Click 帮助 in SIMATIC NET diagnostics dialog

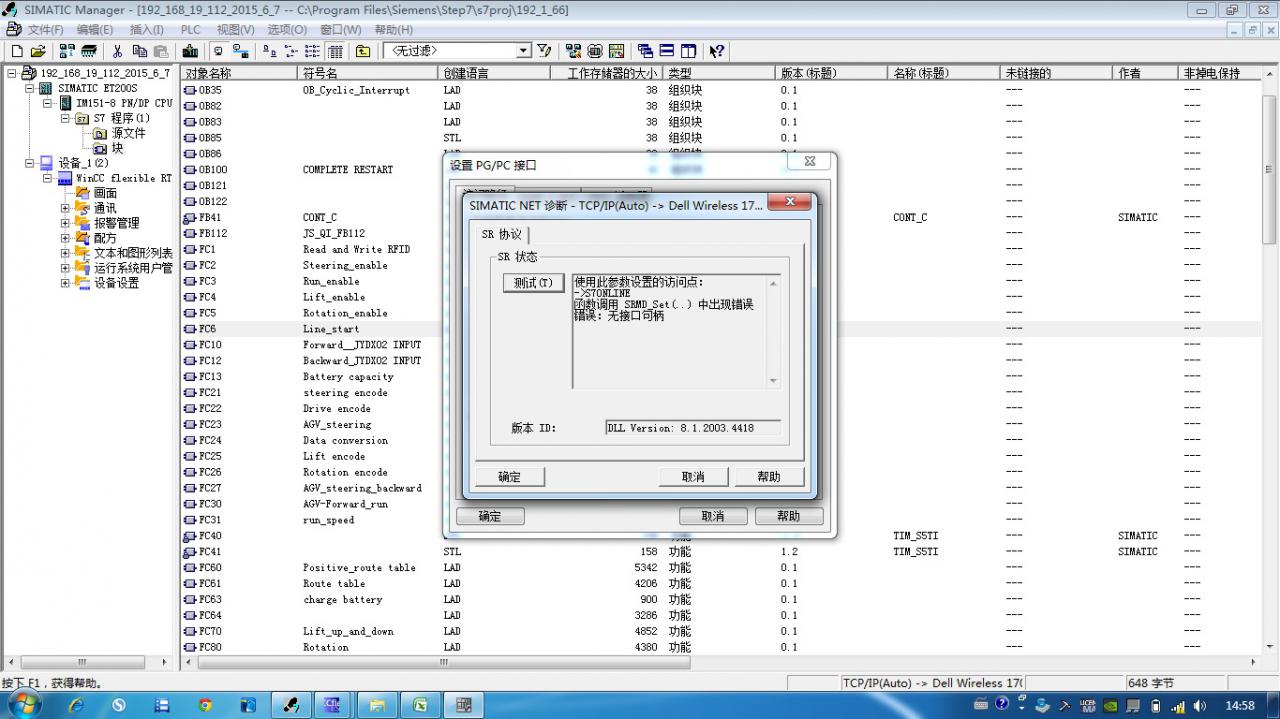[x=769, y=477]
